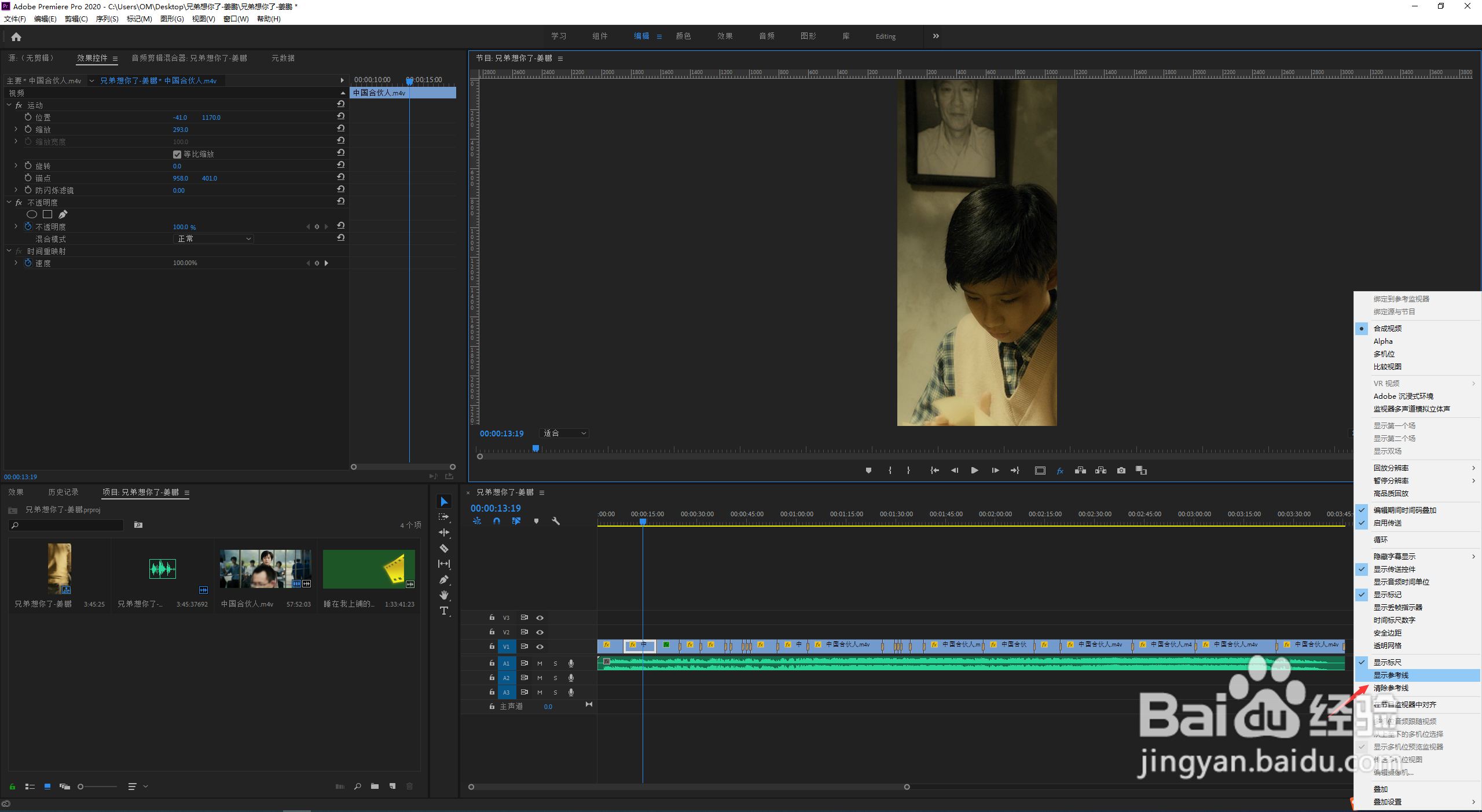Select the Razor tool

[444, 548]
